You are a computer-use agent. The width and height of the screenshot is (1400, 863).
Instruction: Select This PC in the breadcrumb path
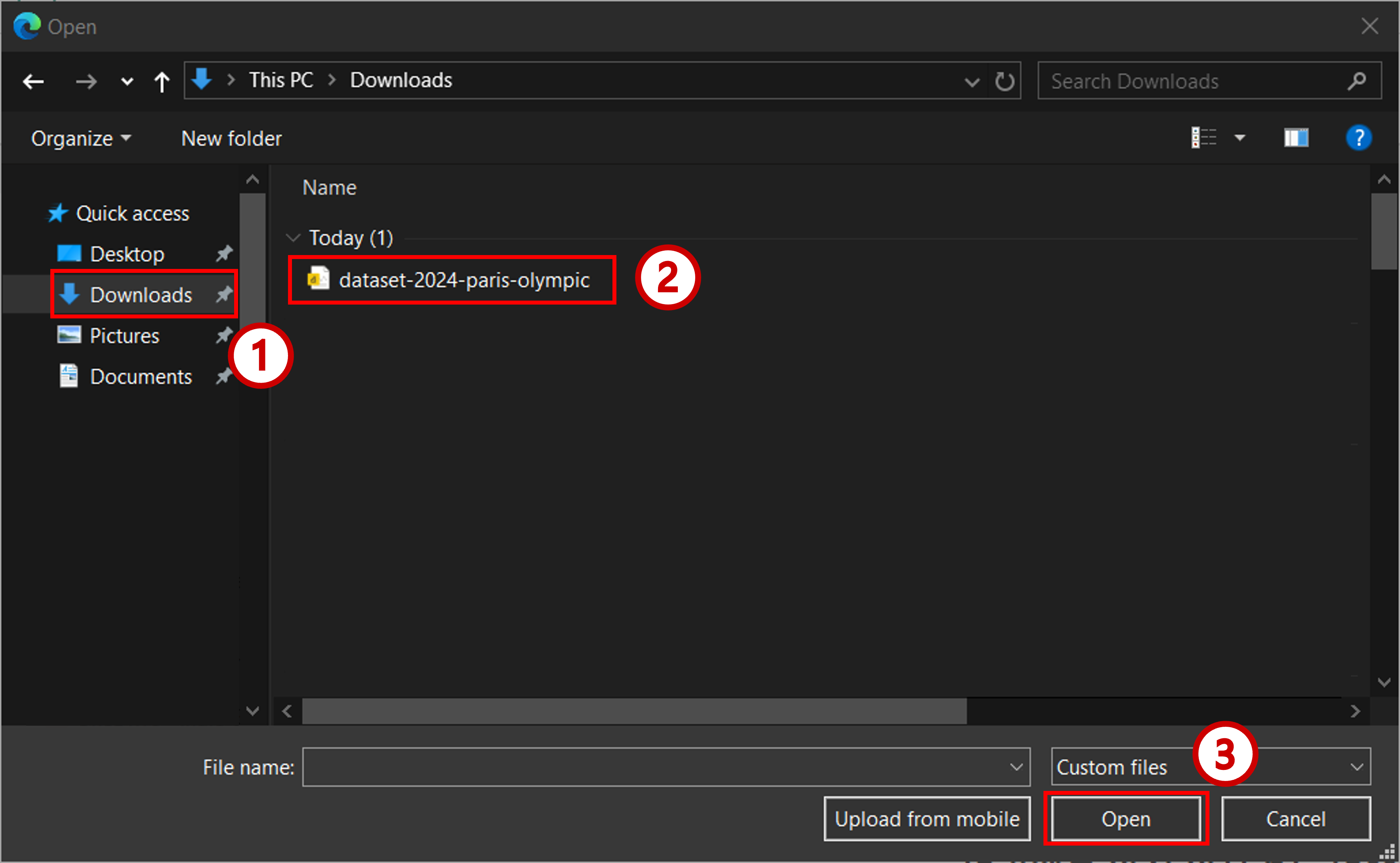281,80
